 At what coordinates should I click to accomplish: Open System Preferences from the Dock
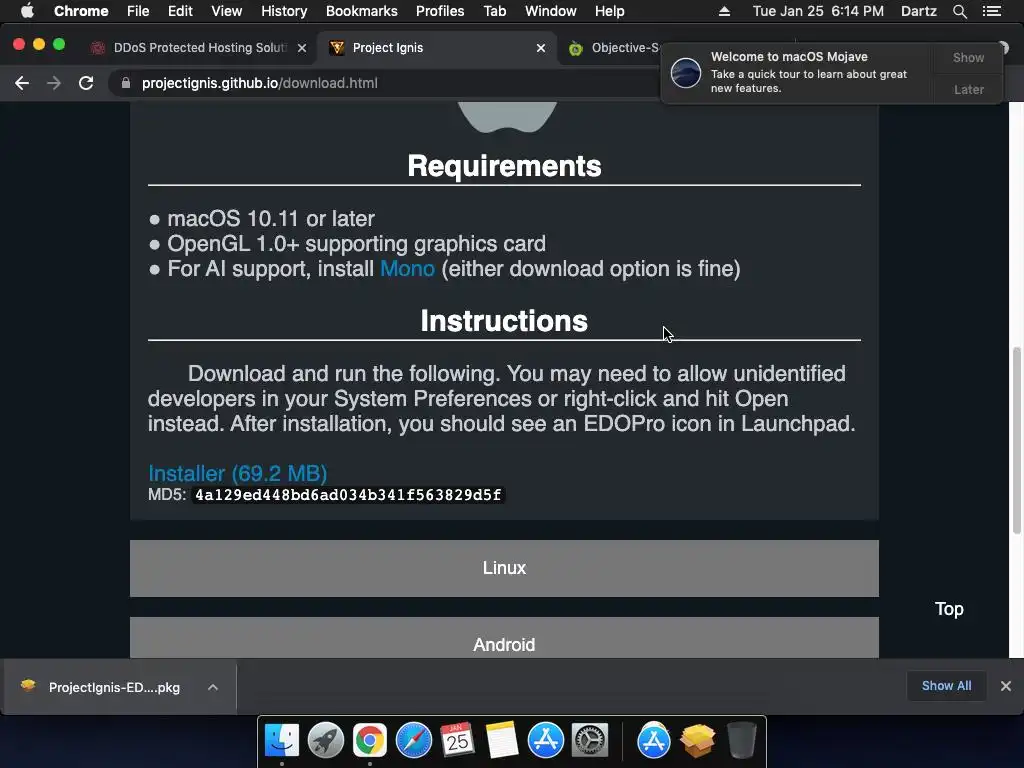590,740
